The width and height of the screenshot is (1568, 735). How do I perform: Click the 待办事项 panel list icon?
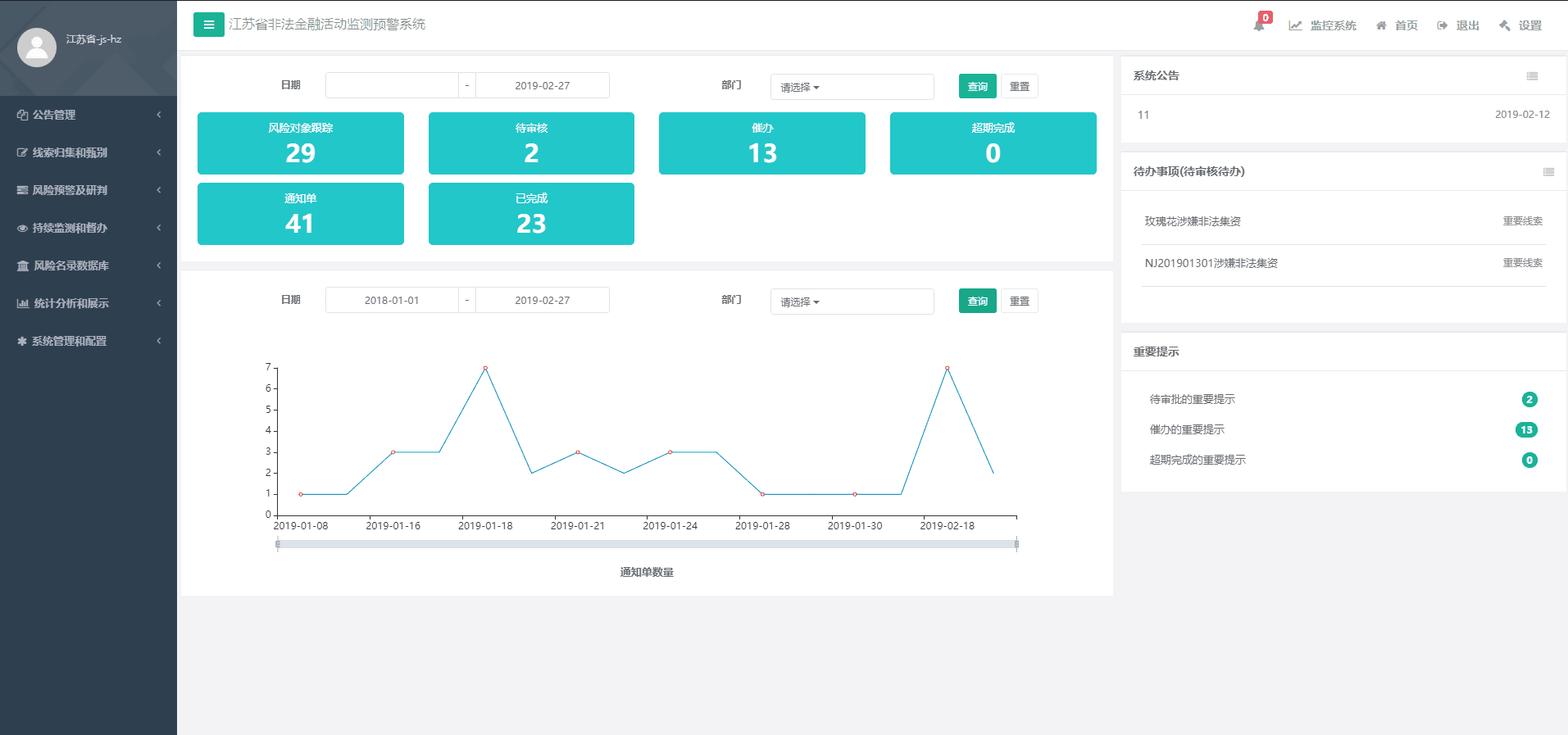tap(1548, 172)
